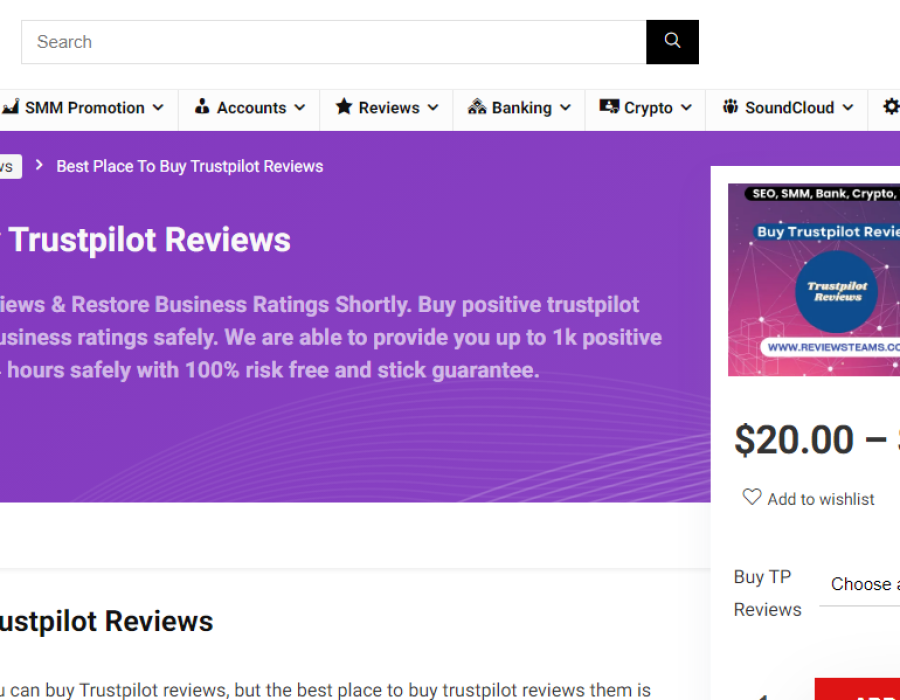Click the Accounts people icon
Screen dimensions: 900x700
[x=202, y=107]
